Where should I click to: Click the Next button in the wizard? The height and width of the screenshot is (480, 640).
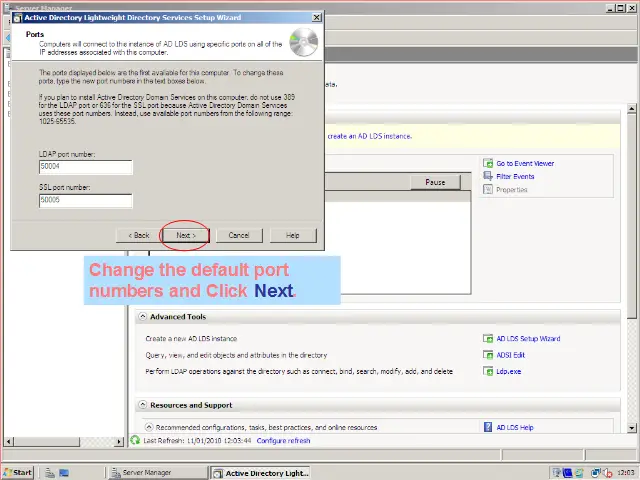pyautogui.click(x=186, y=236)
